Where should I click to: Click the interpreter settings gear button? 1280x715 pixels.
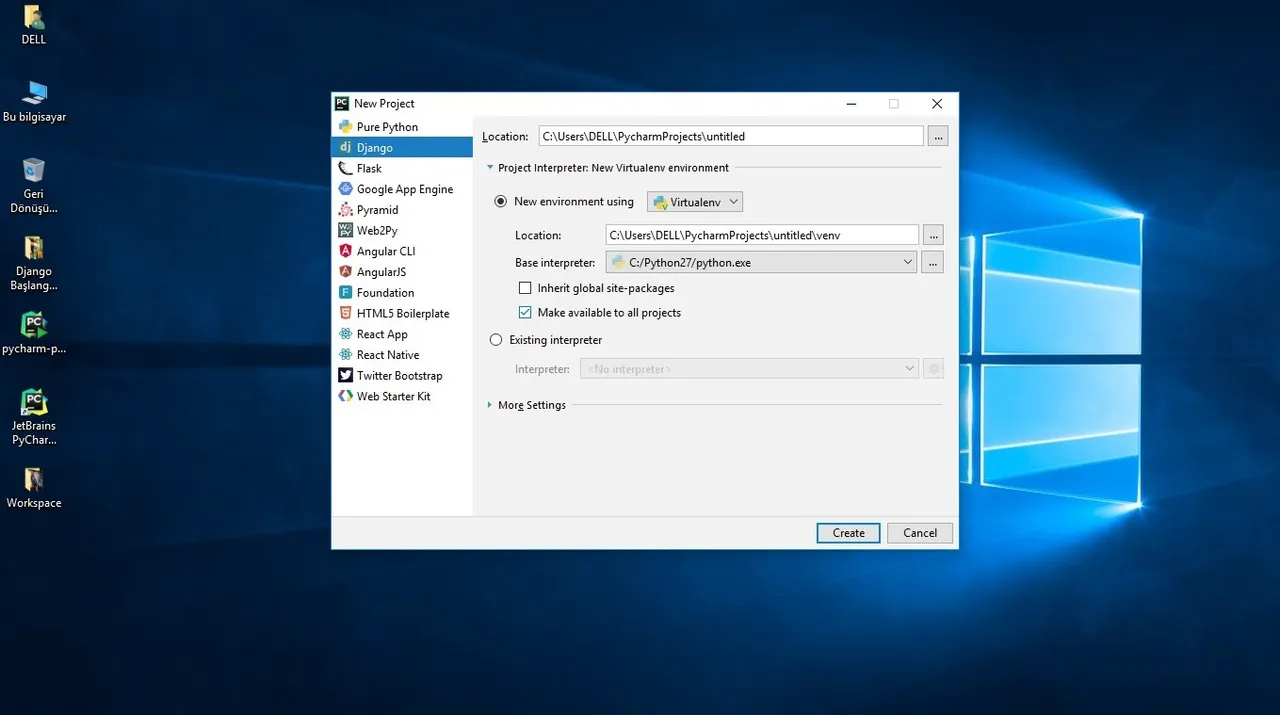(933, 369)
